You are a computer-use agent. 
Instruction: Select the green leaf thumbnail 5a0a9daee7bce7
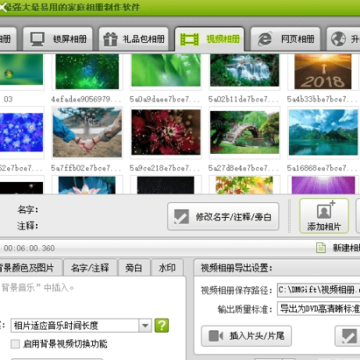(166, 71)
